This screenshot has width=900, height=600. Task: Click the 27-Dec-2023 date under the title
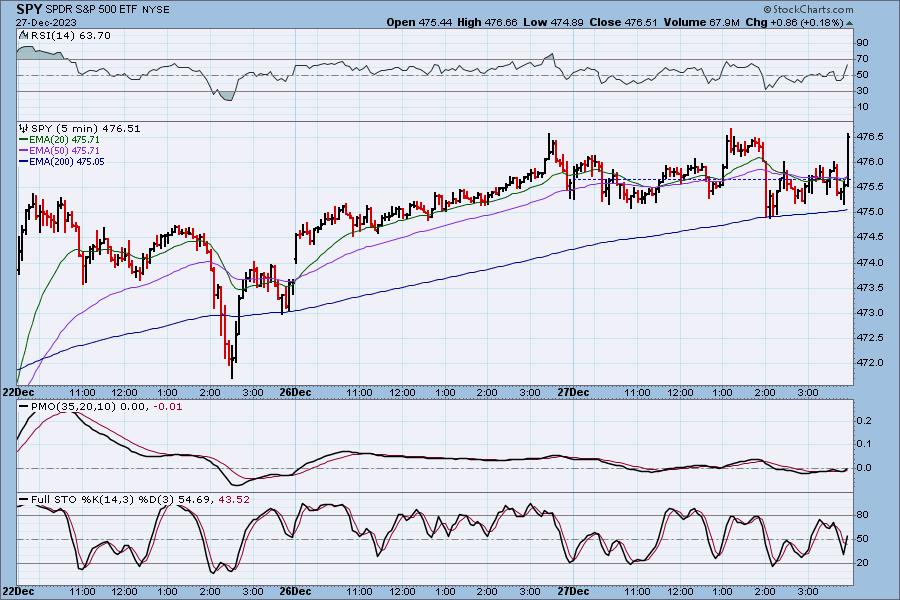pyautogui.click(x=46, y=23)
